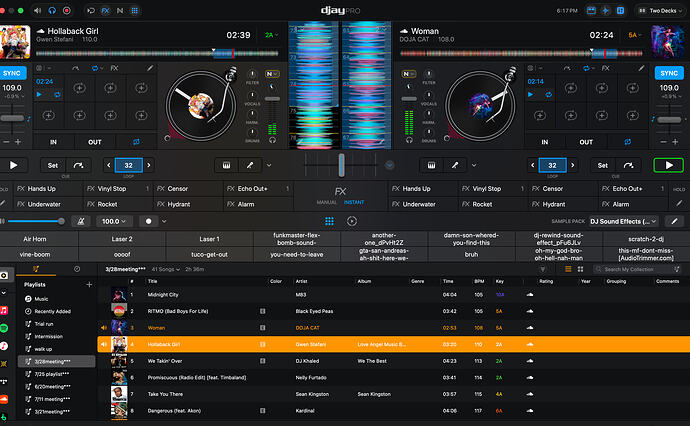Toggle SYNC on the right deck

coord(669,73)
